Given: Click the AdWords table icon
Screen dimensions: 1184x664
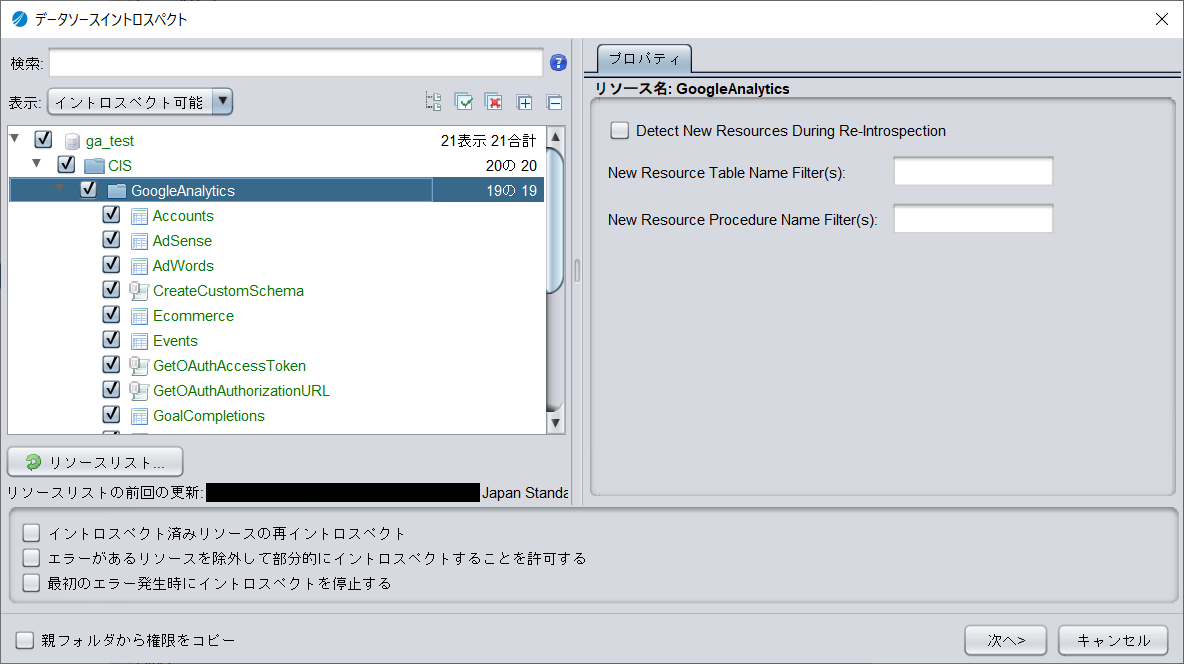Looking at the screenshot, I should 139,267.
